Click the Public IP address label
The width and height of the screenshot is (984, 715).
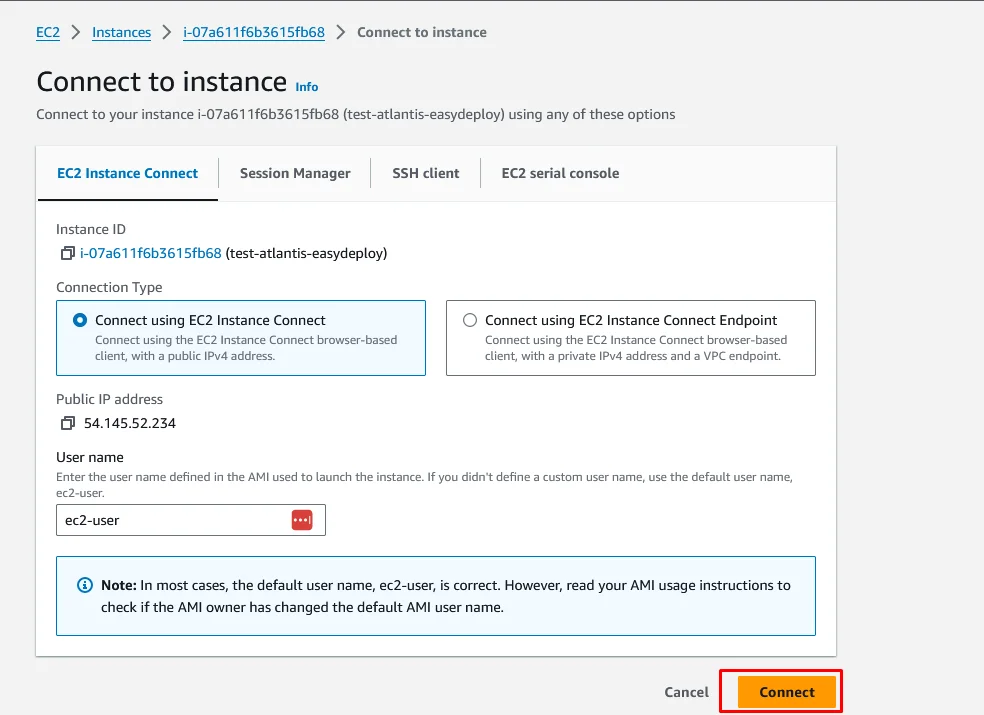point(109,399)
